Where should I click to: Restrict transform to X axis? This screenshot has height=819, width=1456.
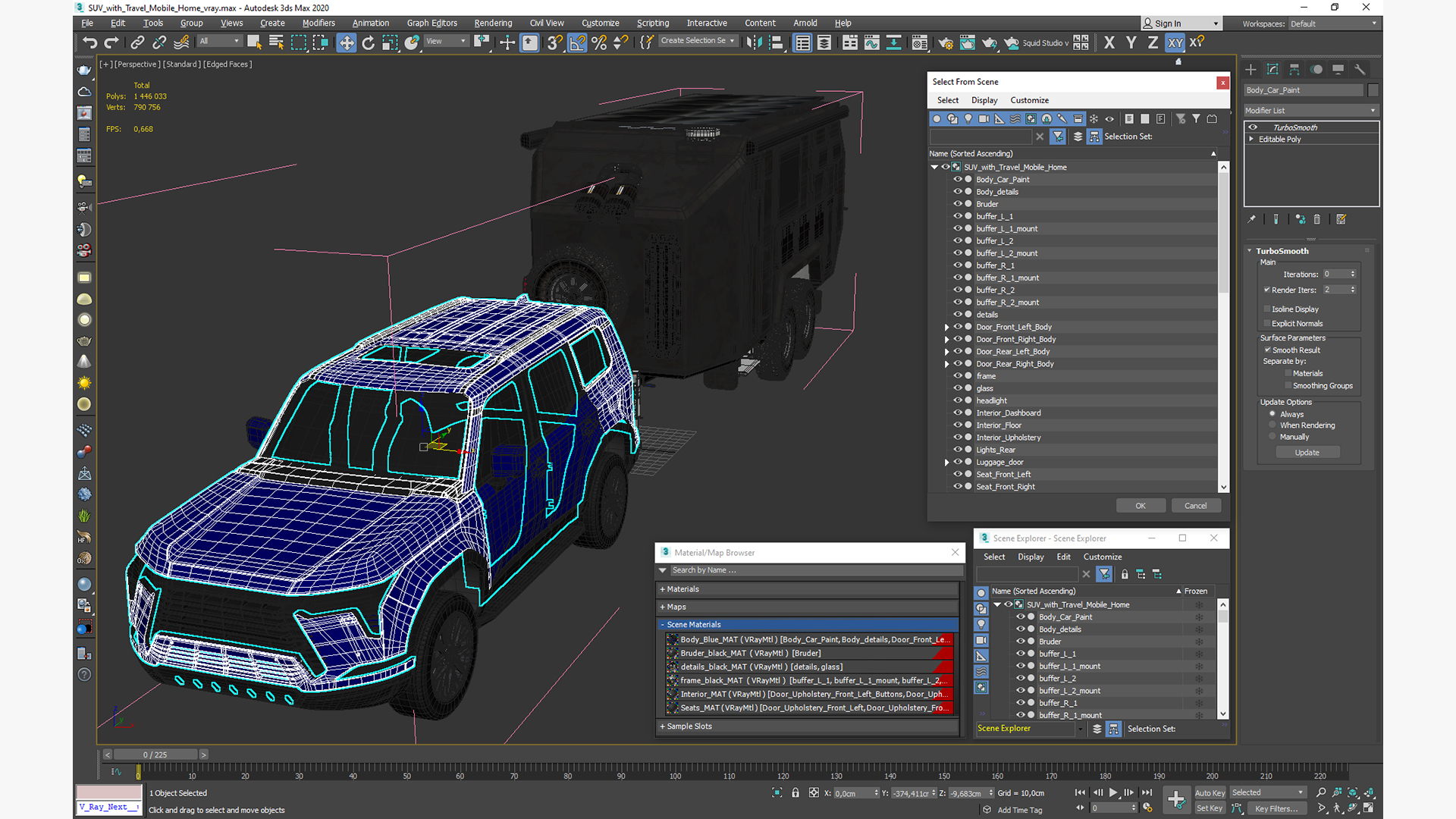[1109, 42]
